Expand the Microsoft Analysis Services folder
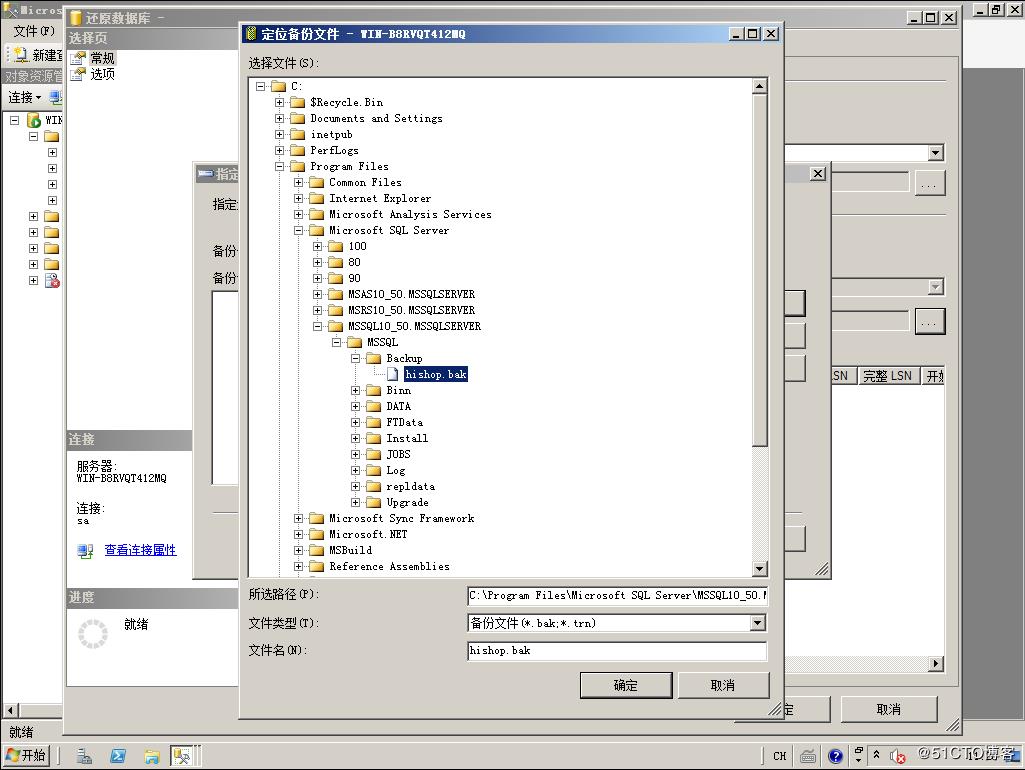1025x770 pixels. point(299,214)
